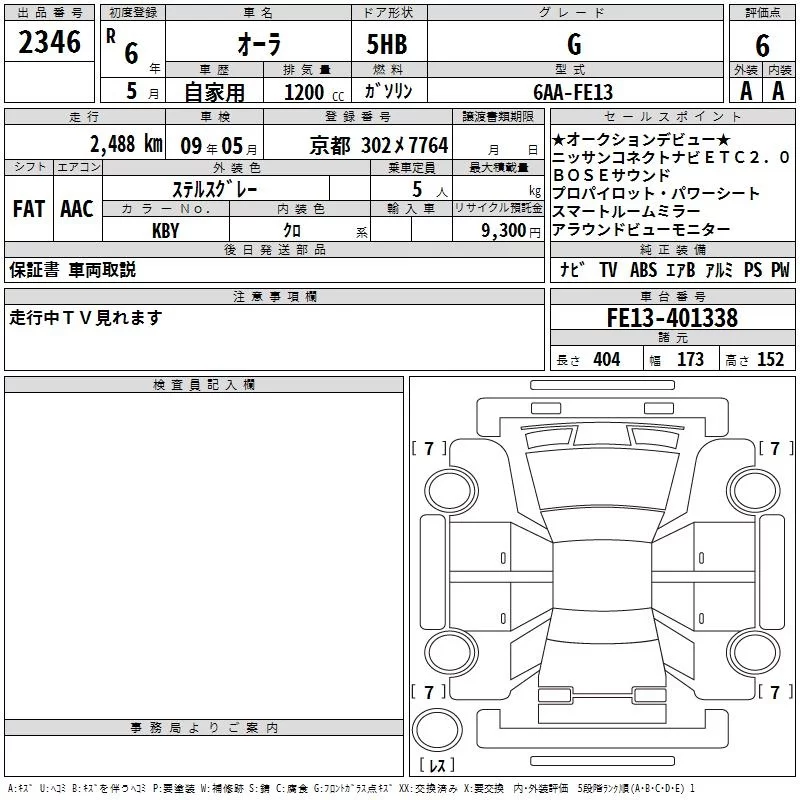Image resolution: width=800 pixels, height=800 pixels.
Task: Click the top-right [7] tire marker
Action: (x=775, y=448)
